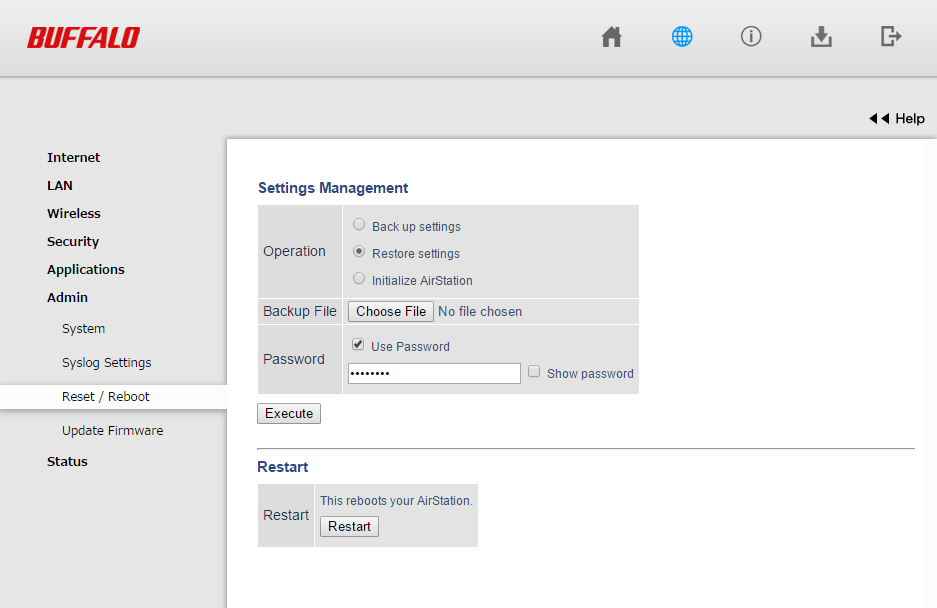
Task: Click the Execute button
Action: click(289, 413)
